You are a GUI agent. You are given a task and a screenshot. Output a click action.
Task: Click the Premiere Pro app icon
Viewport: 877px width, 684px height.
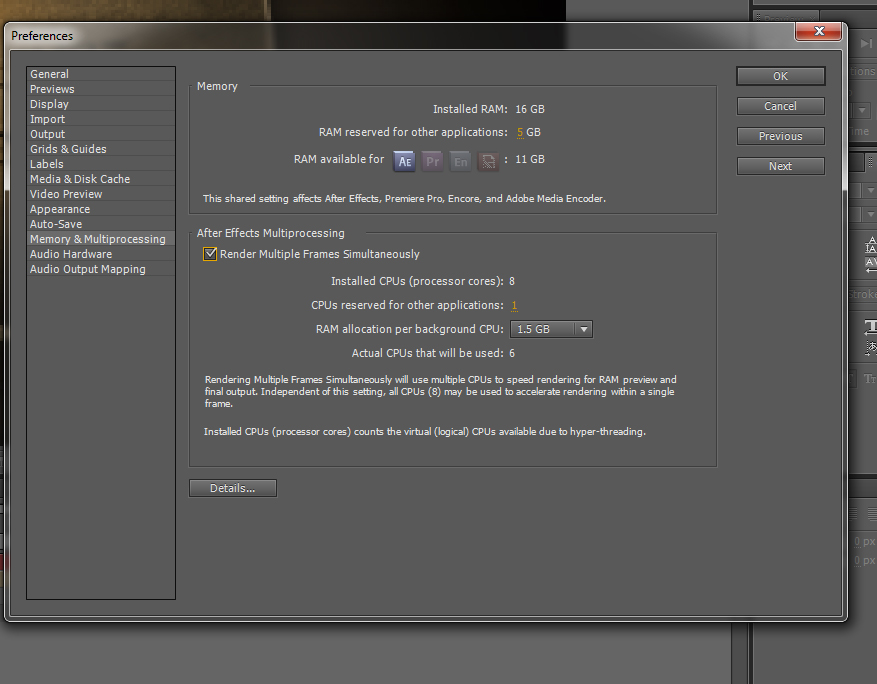[432, 162]
